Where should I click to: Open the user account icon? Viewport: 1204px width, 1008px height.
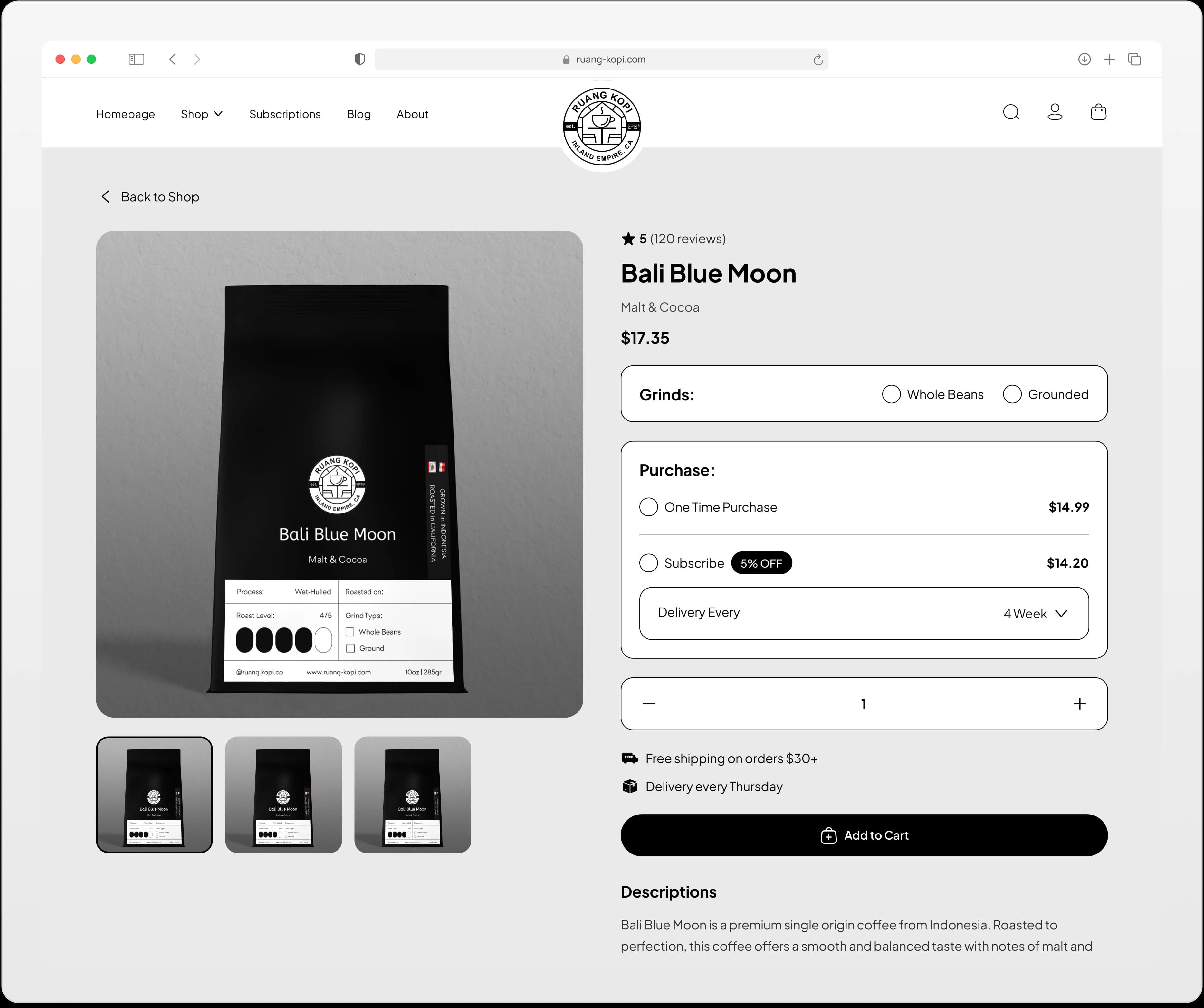coord(1054,112)
